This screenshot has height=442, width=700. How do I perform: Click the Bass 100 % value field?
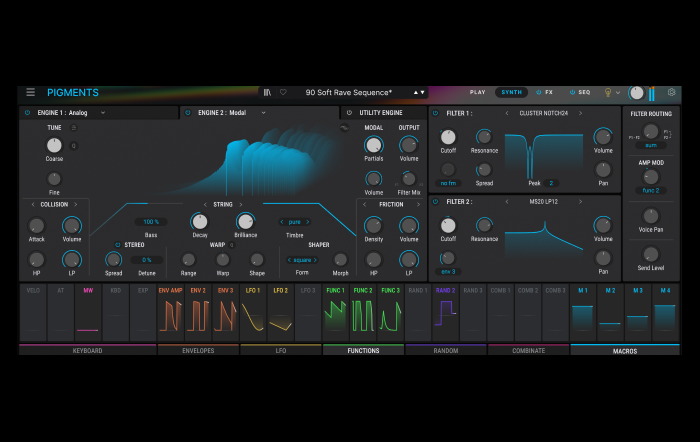pos(151,222)
